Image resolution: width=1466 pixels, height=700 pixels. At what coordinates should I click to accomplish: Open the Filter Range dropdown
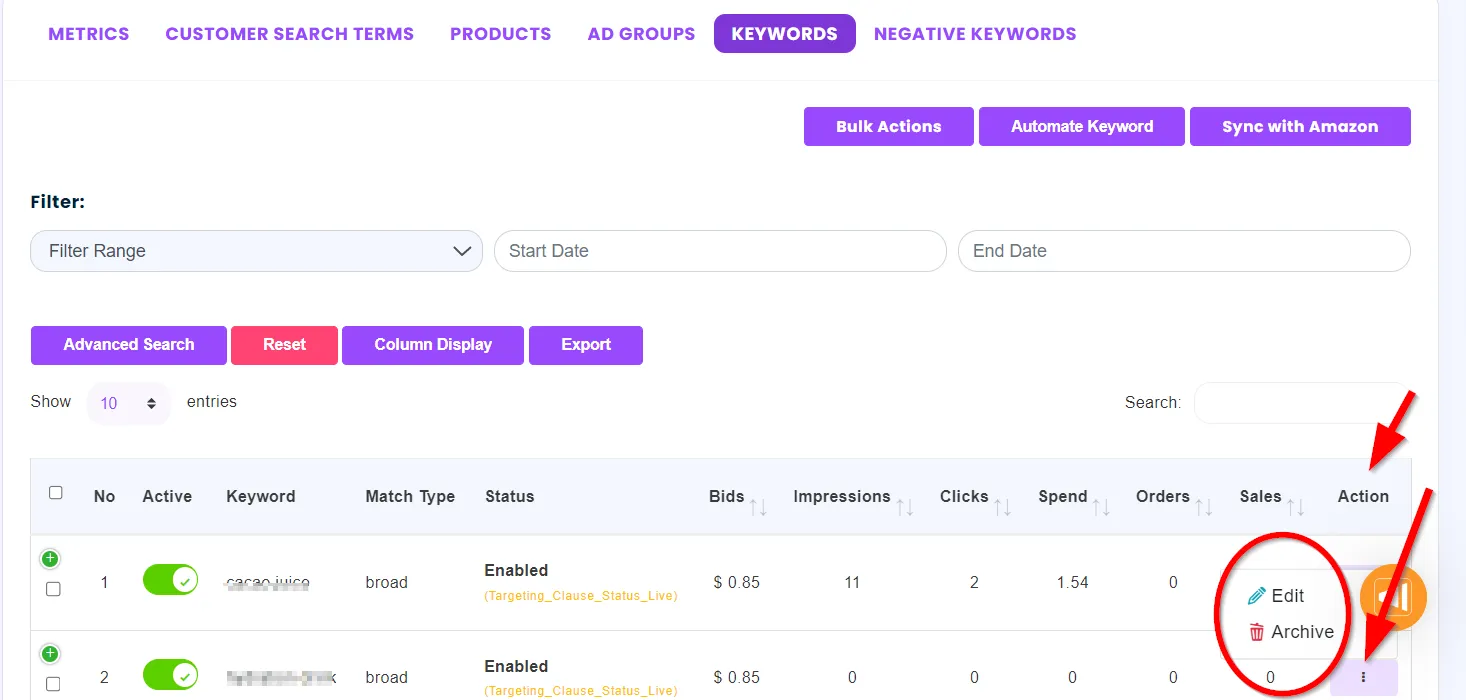[256, 251]
